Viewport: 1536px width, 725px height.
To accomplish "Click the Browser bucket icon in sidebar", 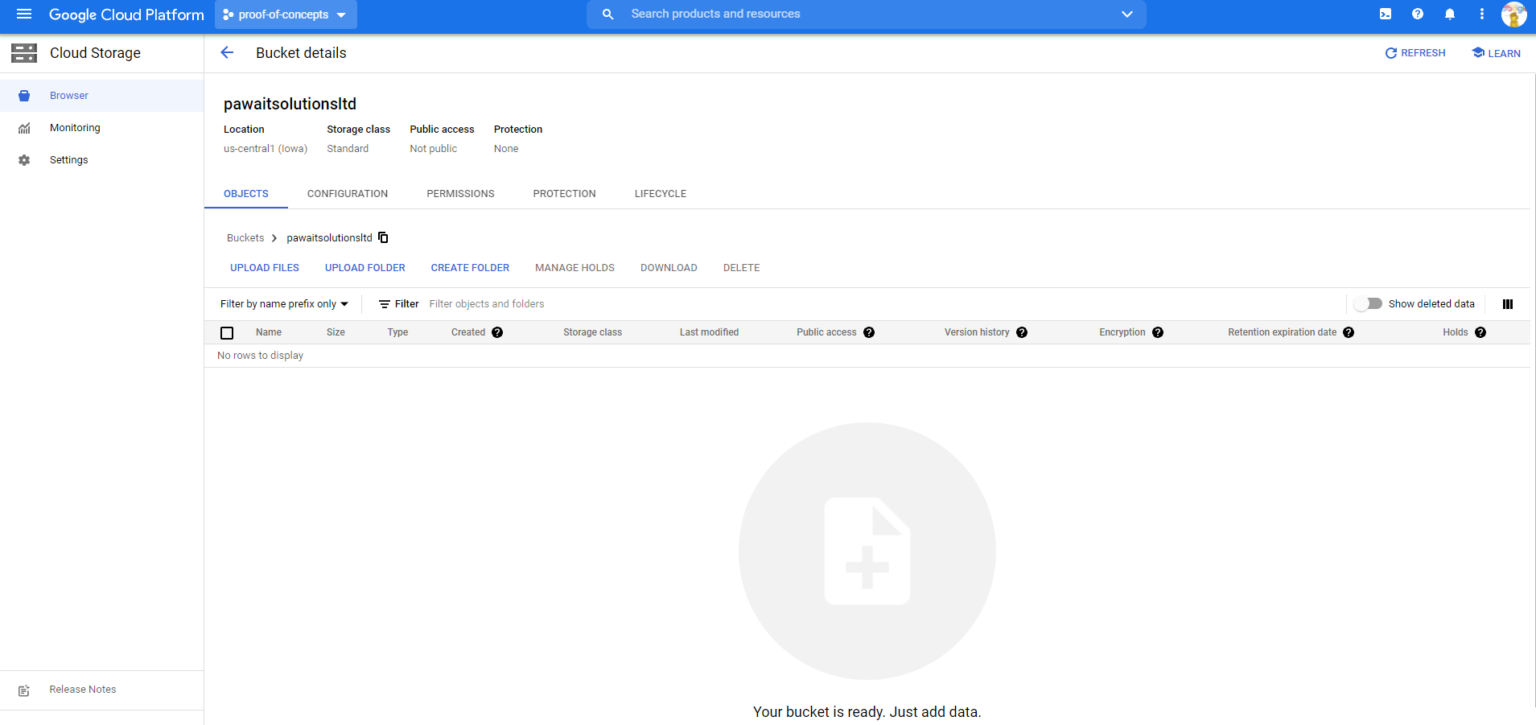I will click(24, 96).
